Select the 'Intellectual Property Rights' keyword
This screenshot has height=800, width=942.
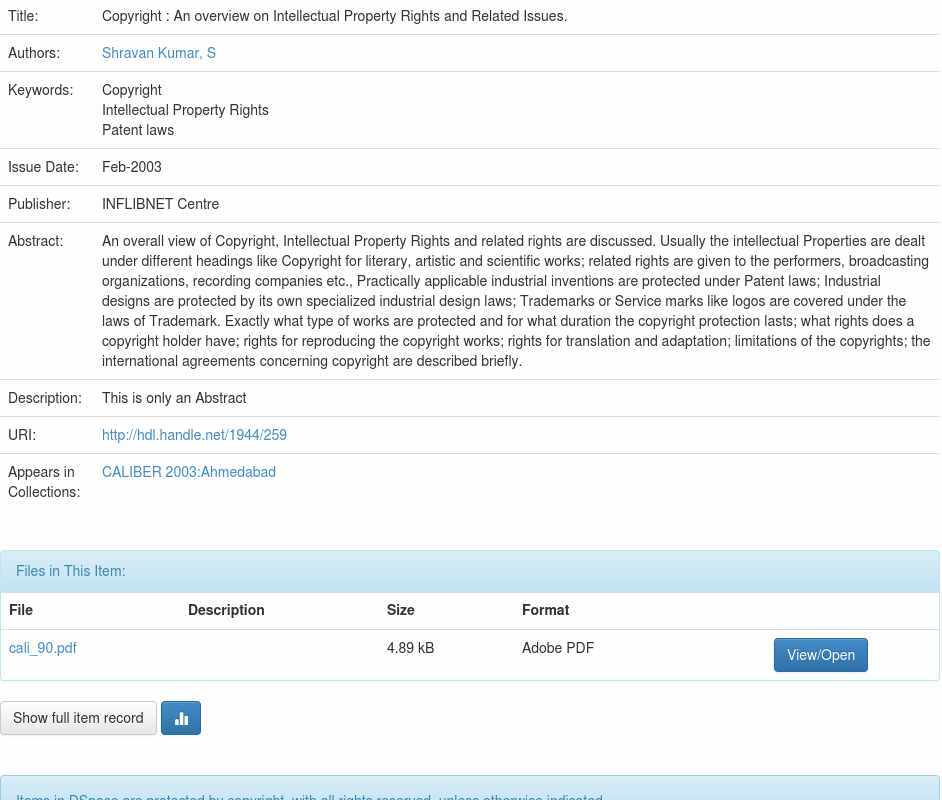pyautogui.click(x=185, y=110)
